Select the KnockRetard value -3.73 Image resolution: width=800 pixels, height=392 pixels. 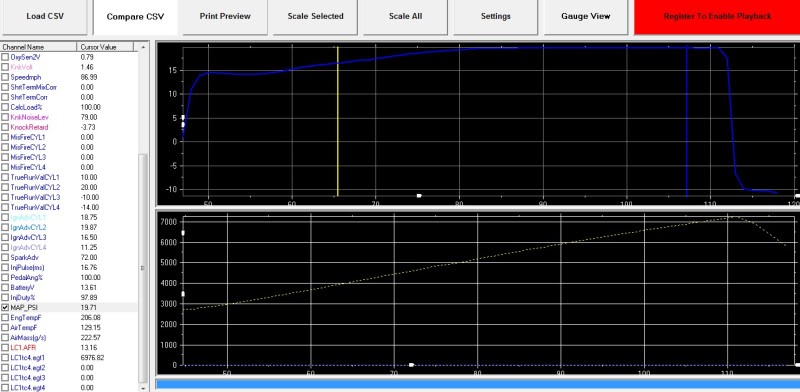[88, 127]
